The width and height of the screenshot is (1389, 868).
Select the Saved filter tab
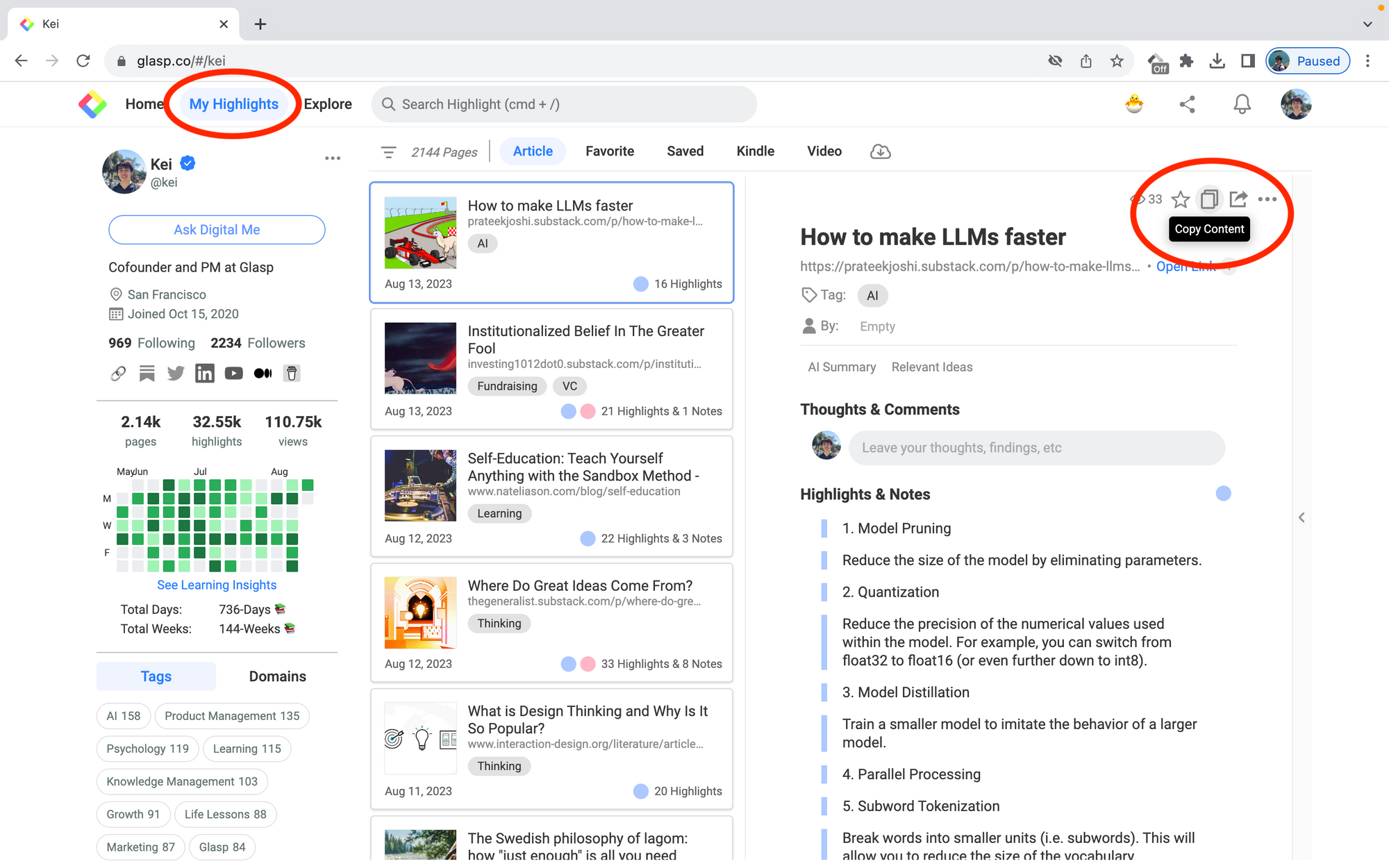click(x=685, y=151)
